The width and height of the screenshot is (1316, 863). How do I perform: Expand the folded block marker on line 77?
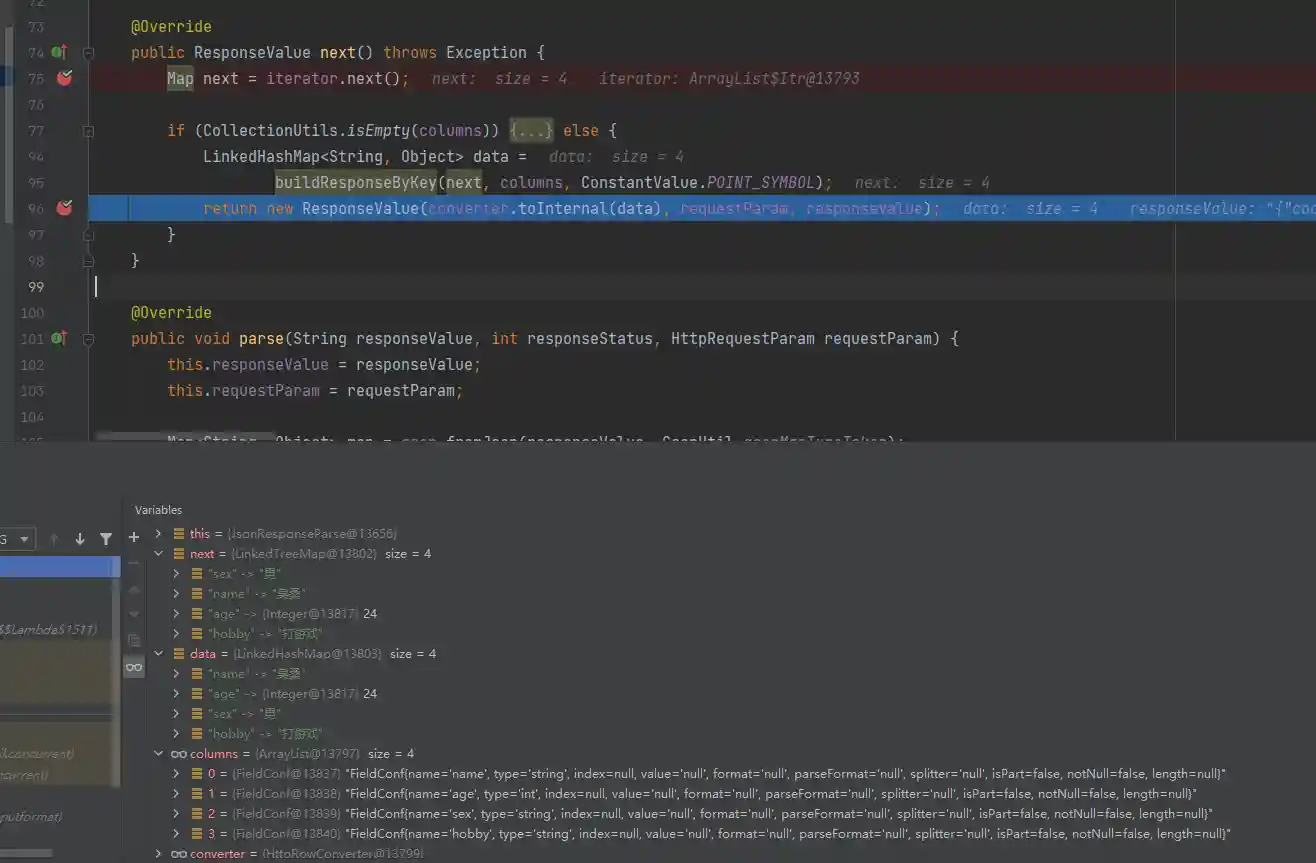88,130
